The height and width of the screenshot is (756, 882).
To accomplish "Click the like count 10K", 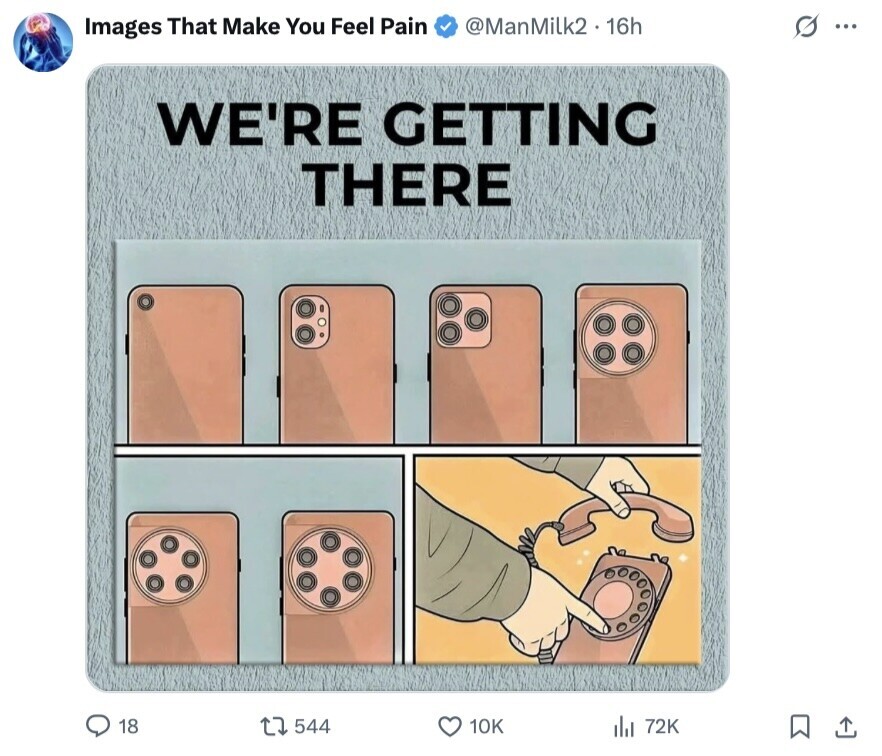I will tap(487, 727).
